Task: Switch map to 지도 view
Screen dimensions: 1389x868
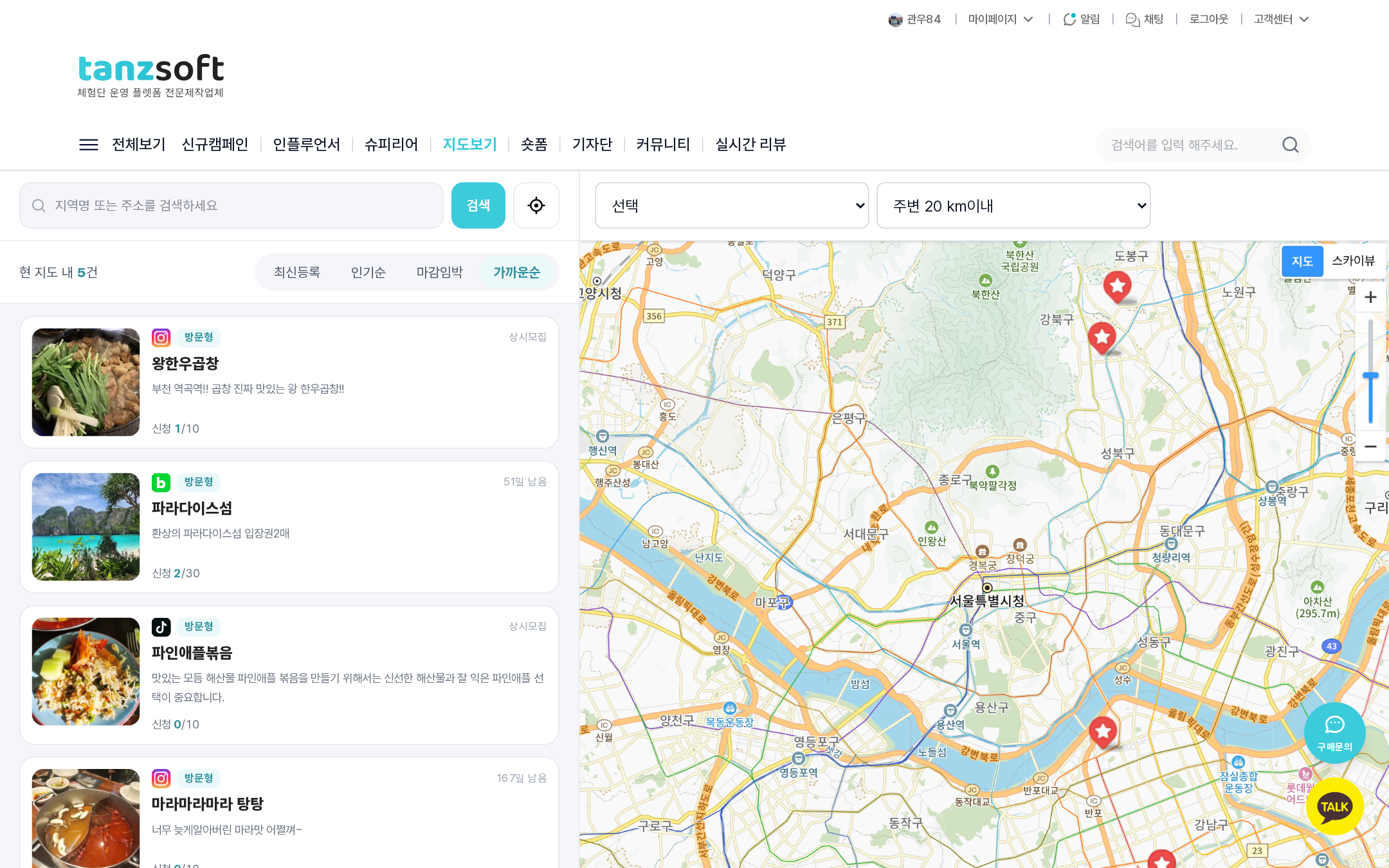Action: pyautogui.click(x=1302, y=261)
